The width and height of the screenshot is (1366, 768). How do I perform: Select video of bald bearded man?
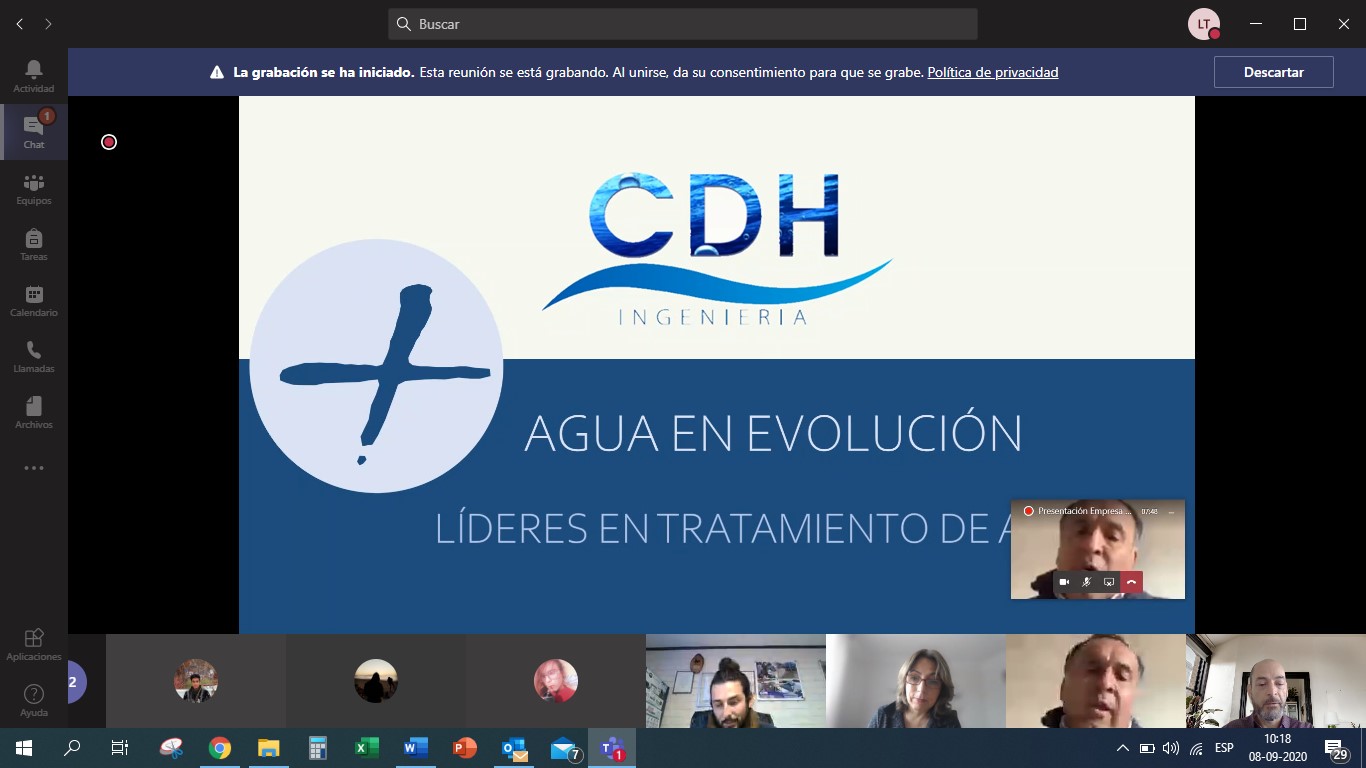1276,681
